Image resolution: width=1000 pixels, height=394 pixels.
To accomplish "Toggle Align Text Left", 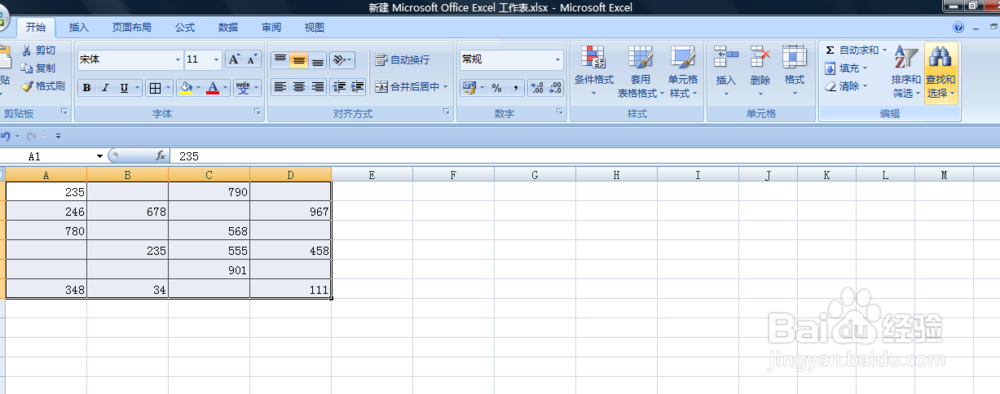I will coord(280,87).
